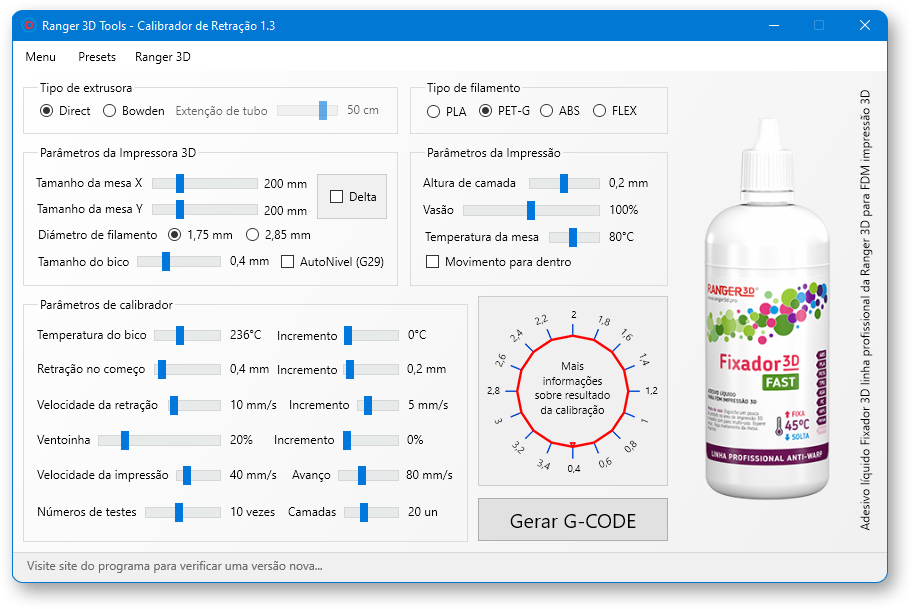Tick the Movimento para dentro checkbox
The height and width of the screenshot is (609, 912).
click(433, 262)
